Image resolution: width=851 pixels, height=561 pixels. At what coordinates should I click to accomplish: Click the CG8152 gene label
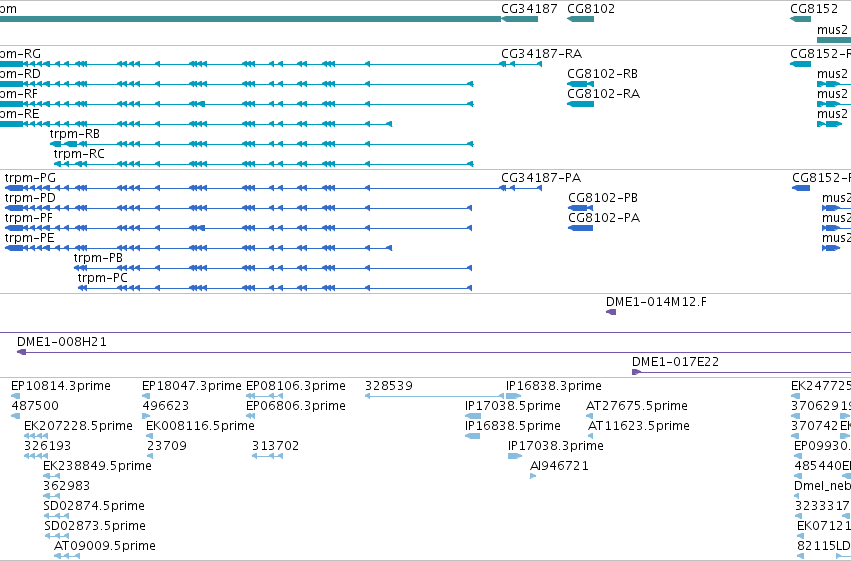[814, 9]
